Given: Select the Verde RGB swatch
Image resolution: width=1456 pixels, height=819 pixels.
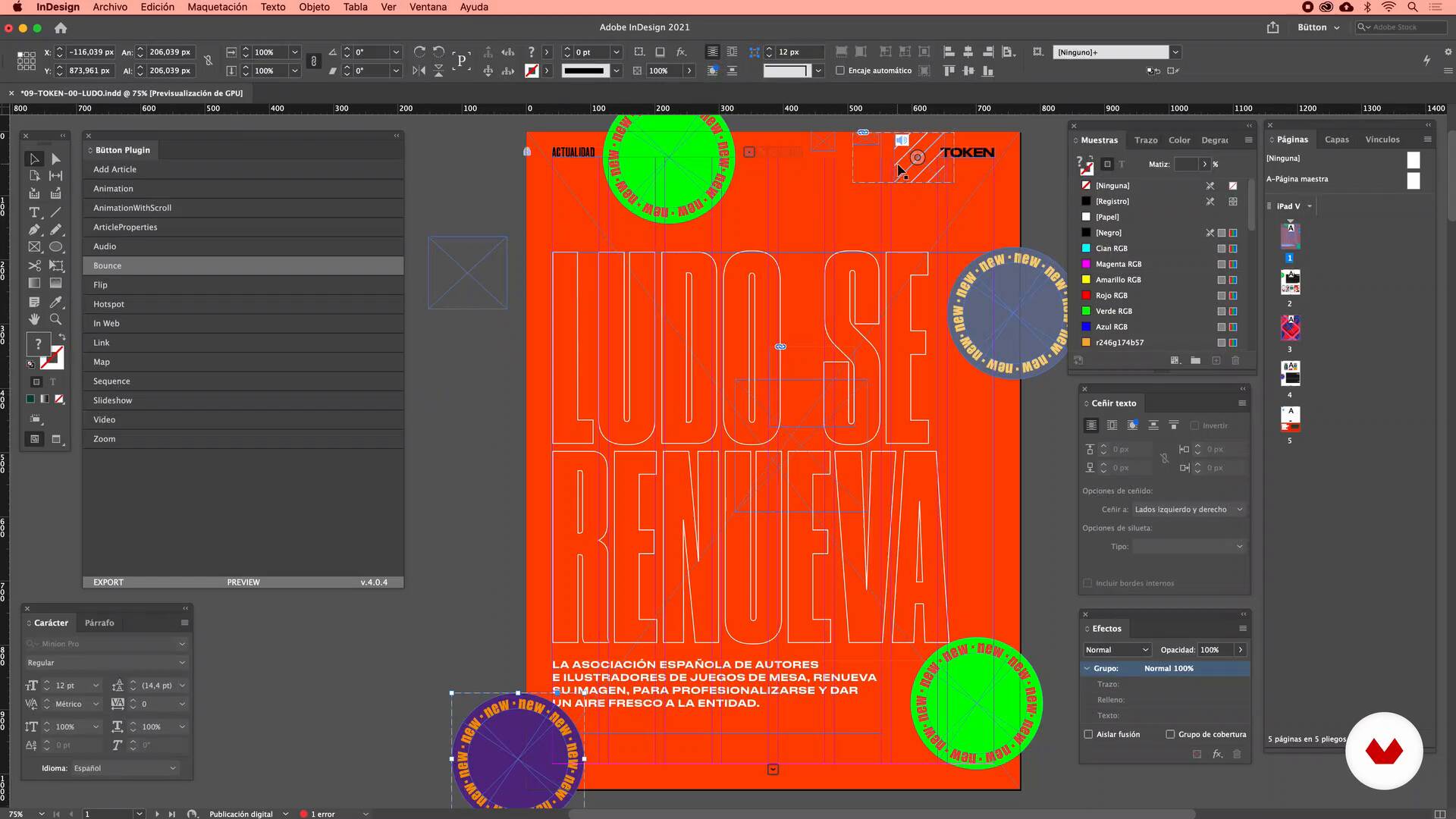Looking at the screenshot, I should 1162,311.
